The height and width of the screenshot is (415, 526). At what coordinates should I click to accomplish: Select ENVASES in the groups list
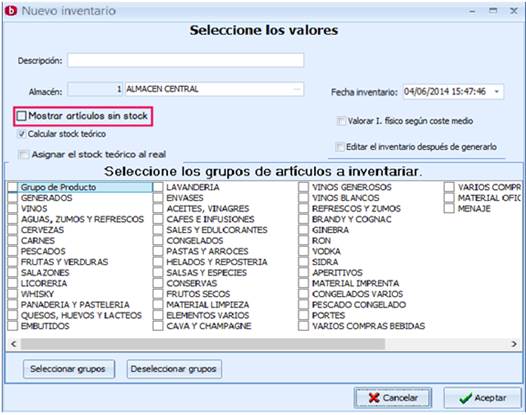pos(185,198)
